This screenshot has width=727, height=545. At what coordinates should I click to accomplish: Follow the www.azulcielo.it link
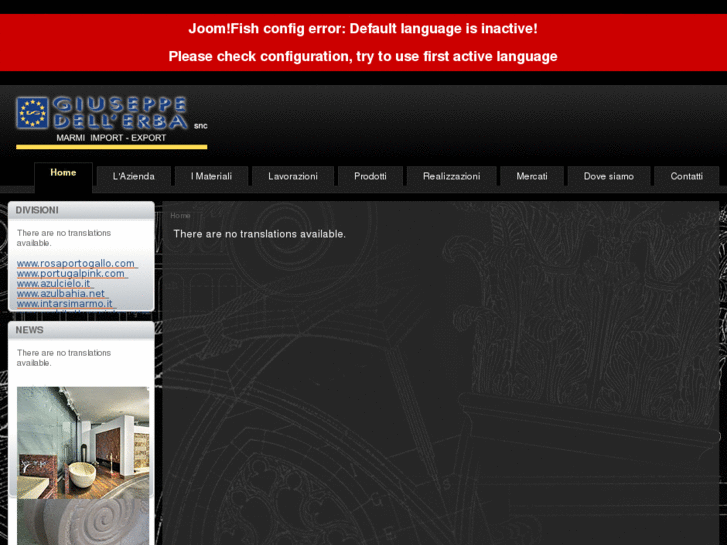[x=55, y=283]
